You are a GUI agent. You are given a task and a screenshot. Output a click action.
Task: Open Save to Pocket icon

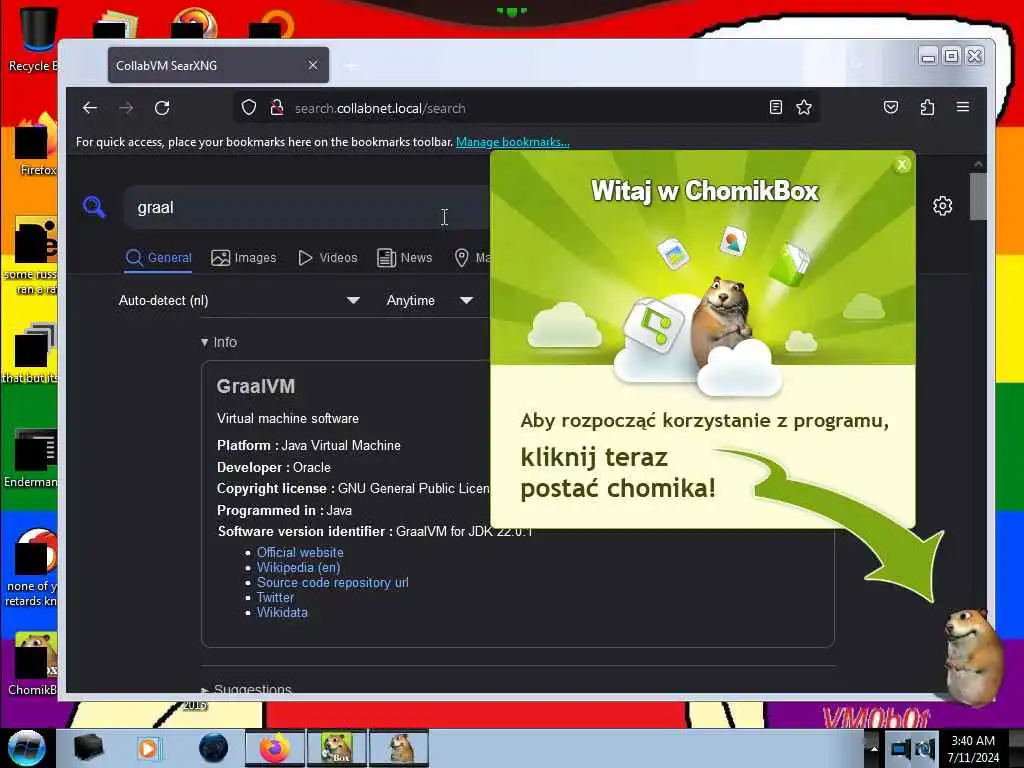pos(891,107)
